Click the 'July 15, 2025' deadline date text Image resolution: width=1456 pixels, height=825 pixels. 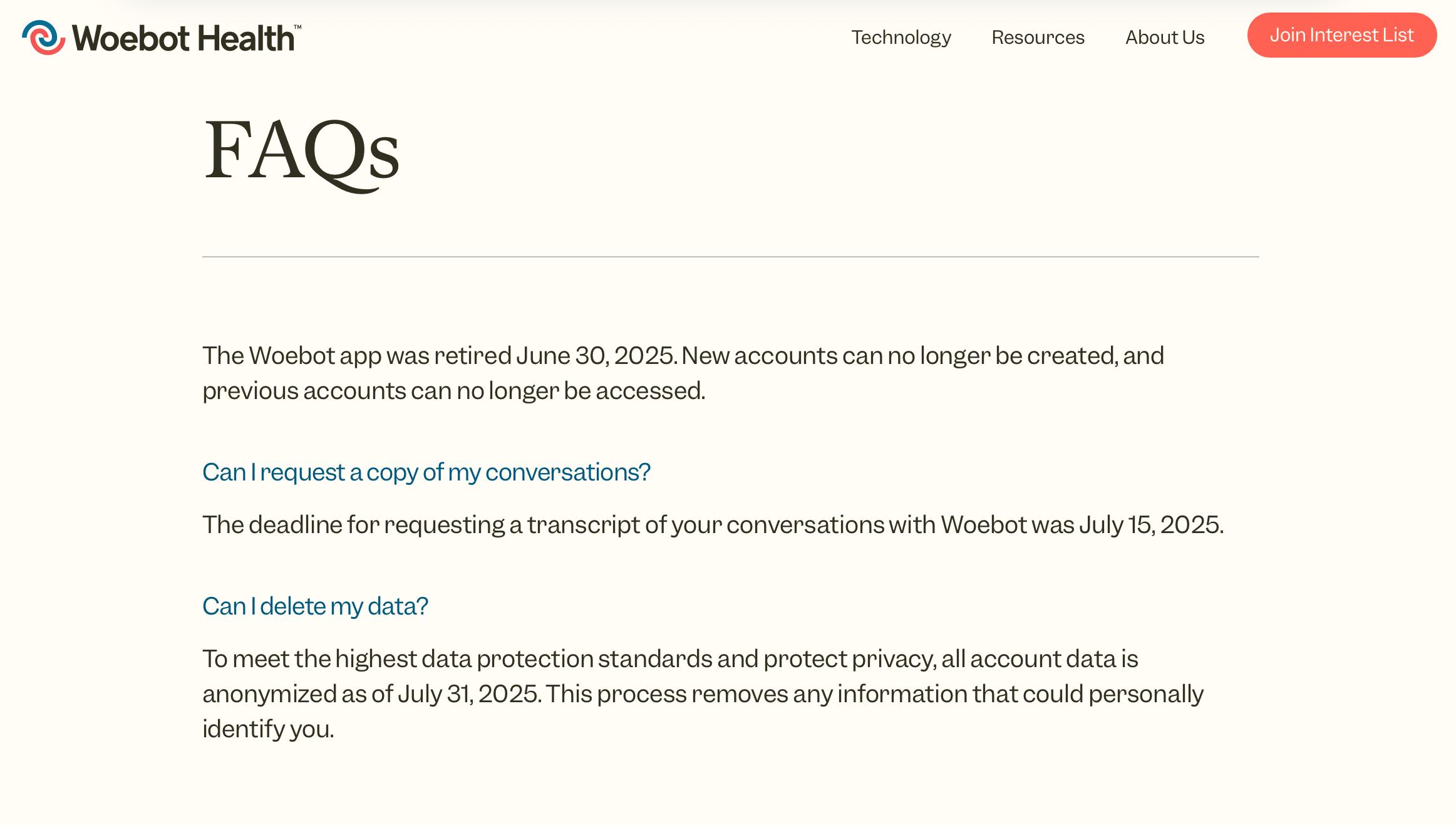1150,525
